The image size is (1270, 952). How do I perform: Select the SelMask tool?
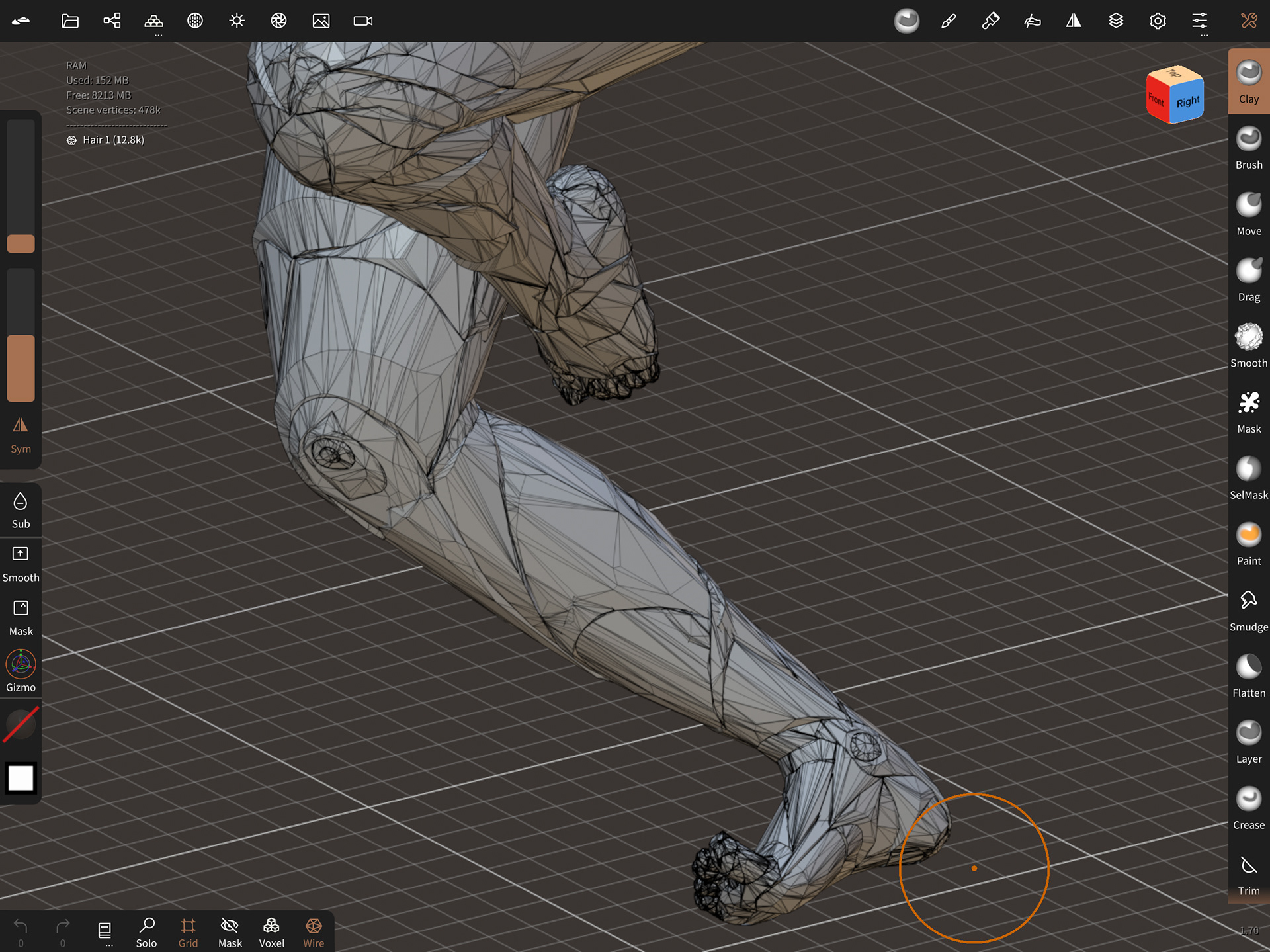tap(1249, 478)
